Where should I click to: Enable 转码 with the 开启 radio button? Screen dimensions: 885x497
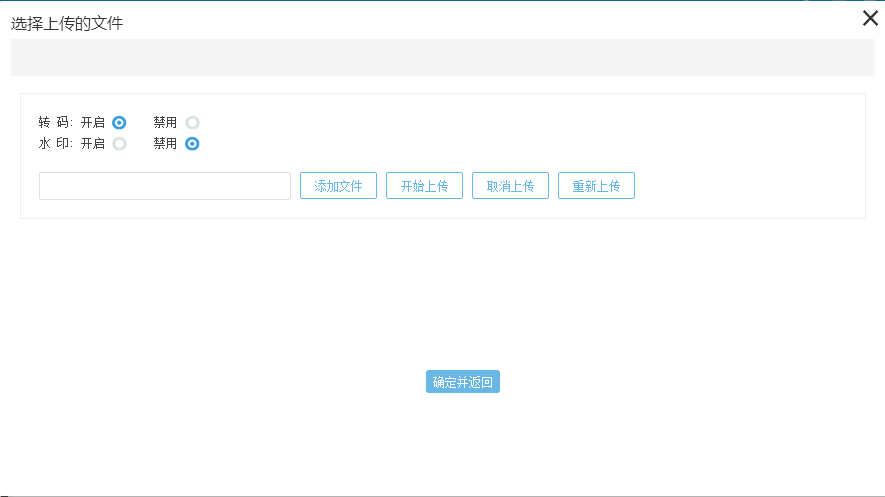119,123
